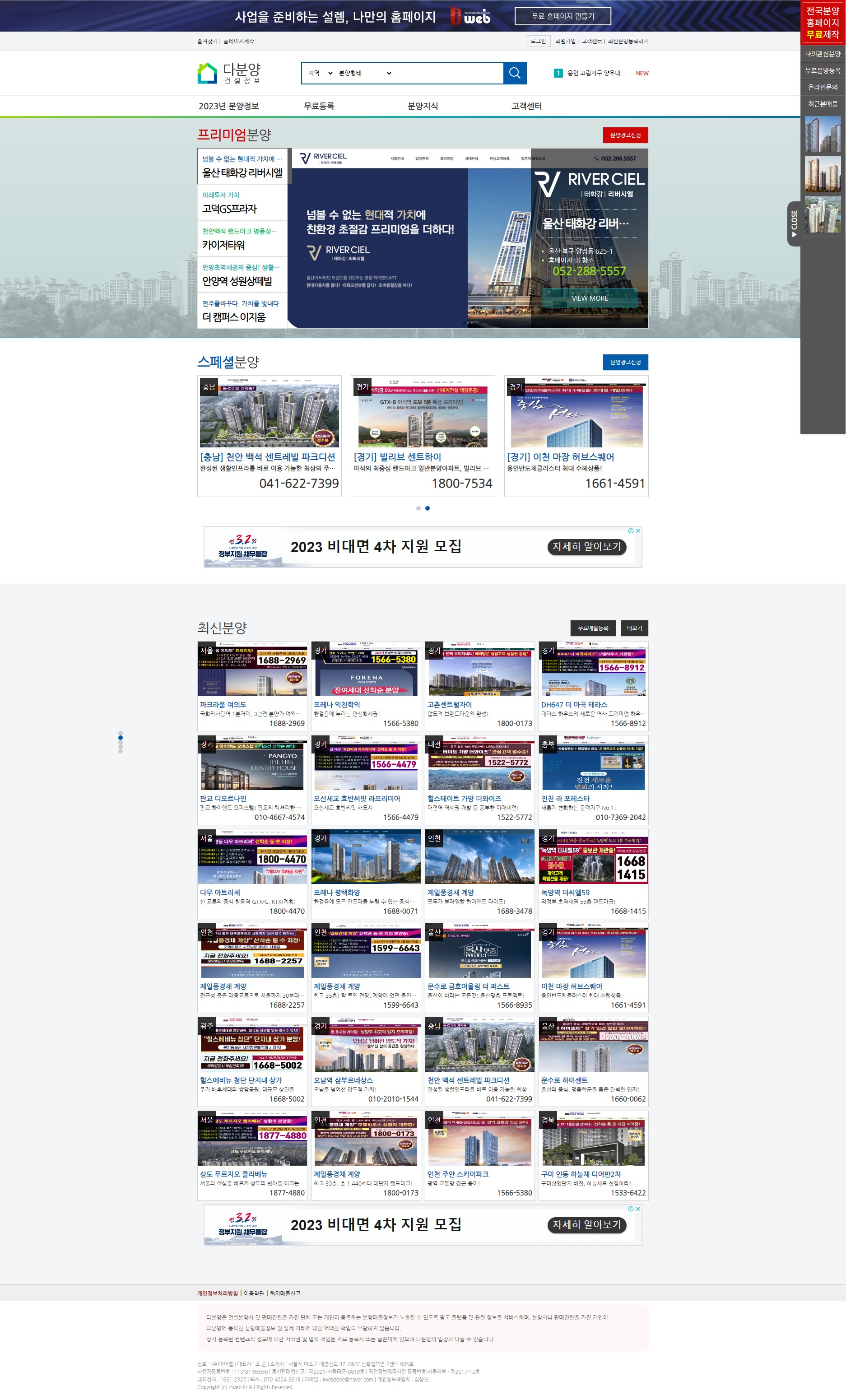Select 안양역 성원상떼빌 premium tab
846x1400 pixels.
coord(242,274)
